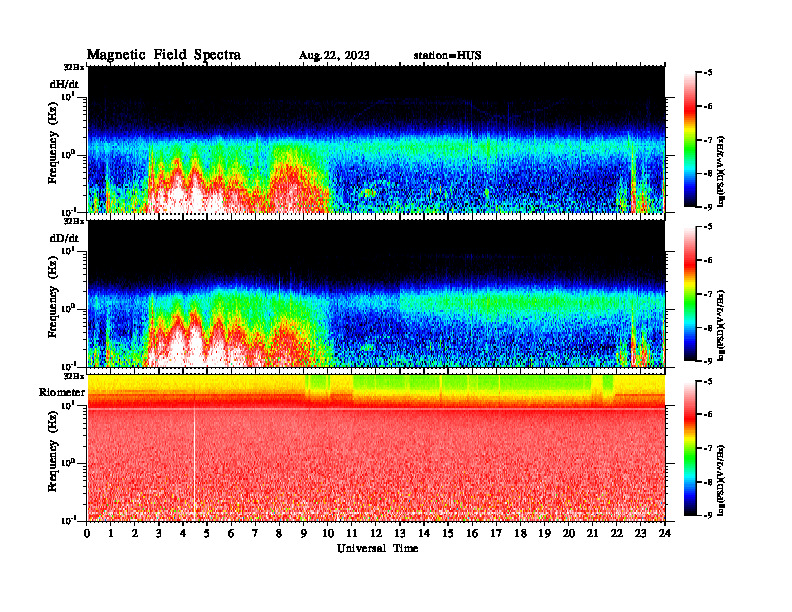Select the date text "Aug.22, 2023"
Viewport: 792px width, 612px height.
click(x=334, y=56)
